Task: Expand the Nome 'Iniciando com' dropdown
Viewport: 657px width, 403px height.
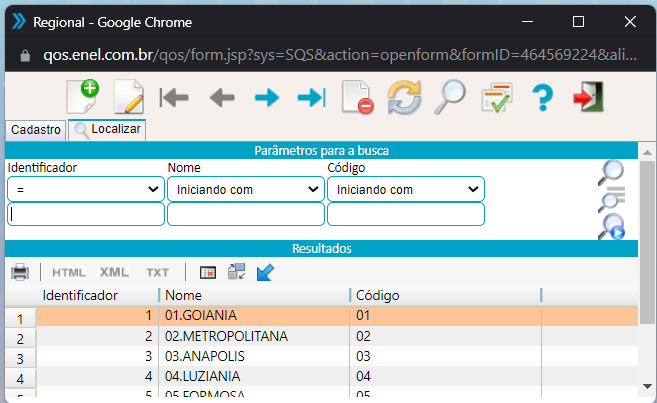Action: pos(245,189)
